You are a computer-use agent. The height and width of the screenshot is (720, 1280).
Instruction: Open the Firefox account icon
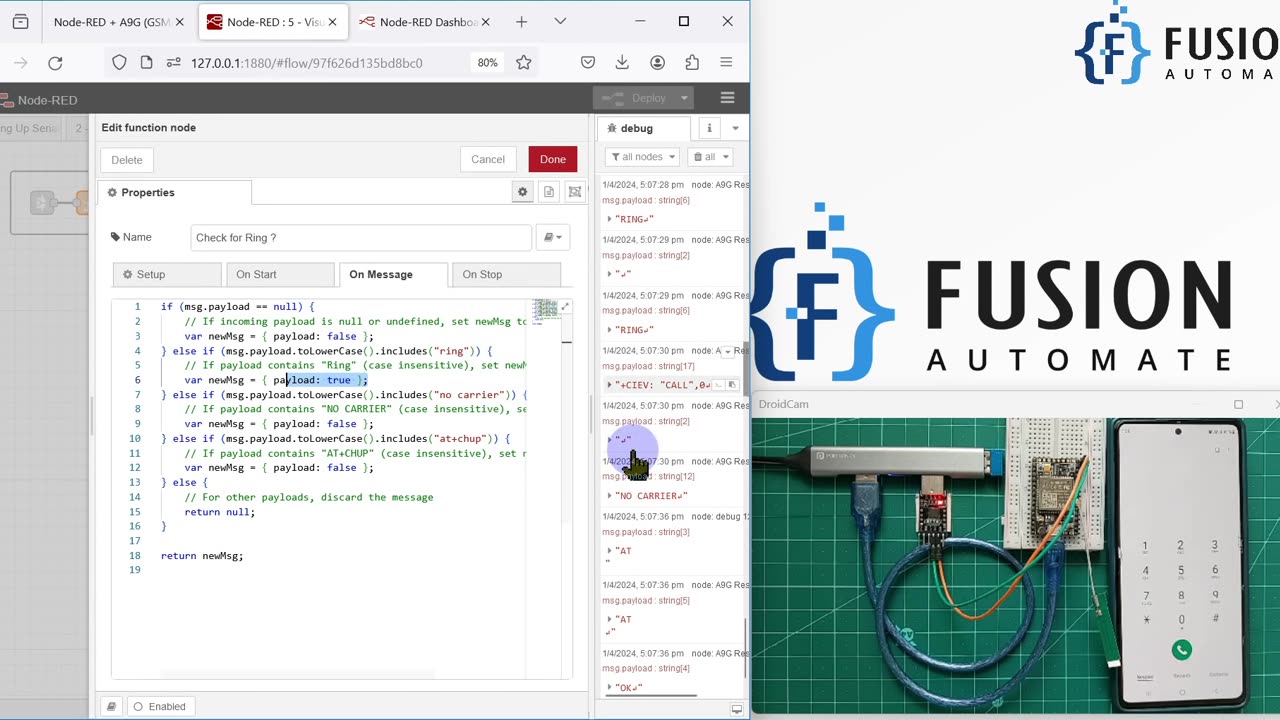click(657, 63)
